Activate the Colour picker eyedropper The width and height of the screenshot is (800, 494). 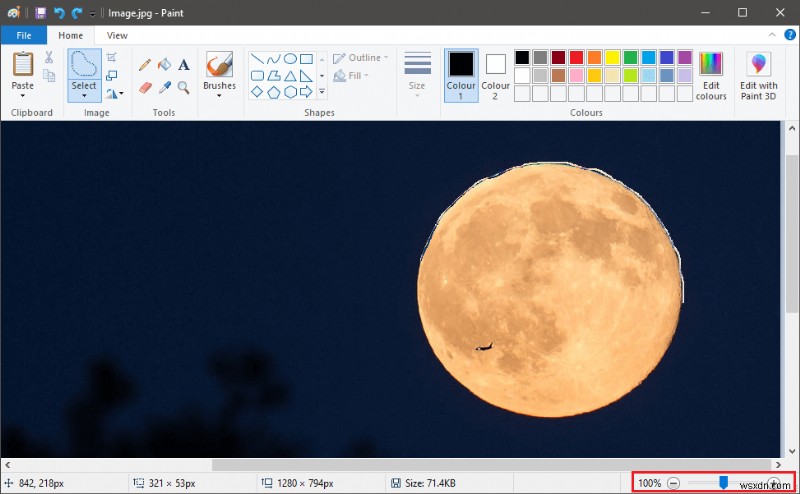pyautogui.click(x=164, y=89)
